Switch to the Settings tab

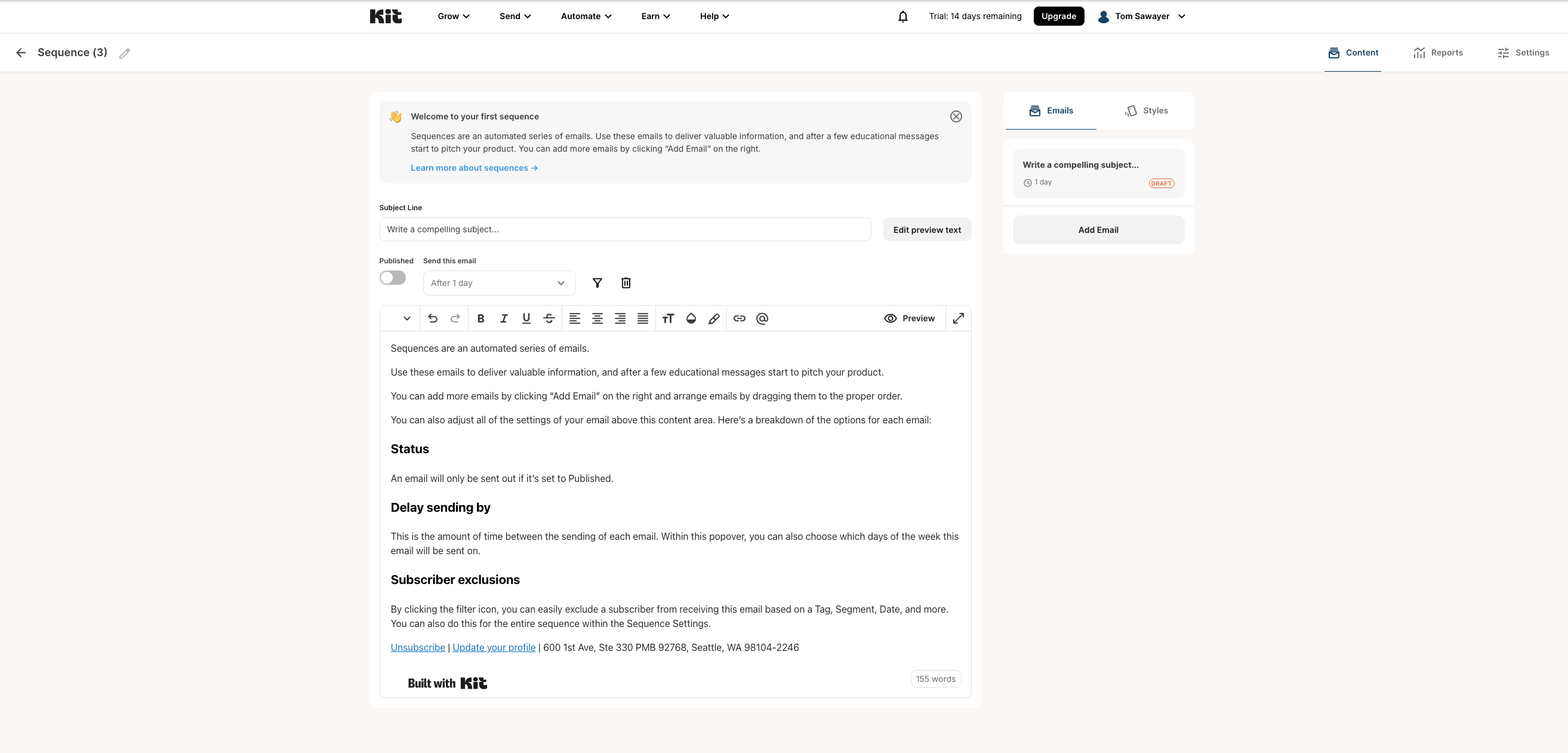tap(1523, 53)
